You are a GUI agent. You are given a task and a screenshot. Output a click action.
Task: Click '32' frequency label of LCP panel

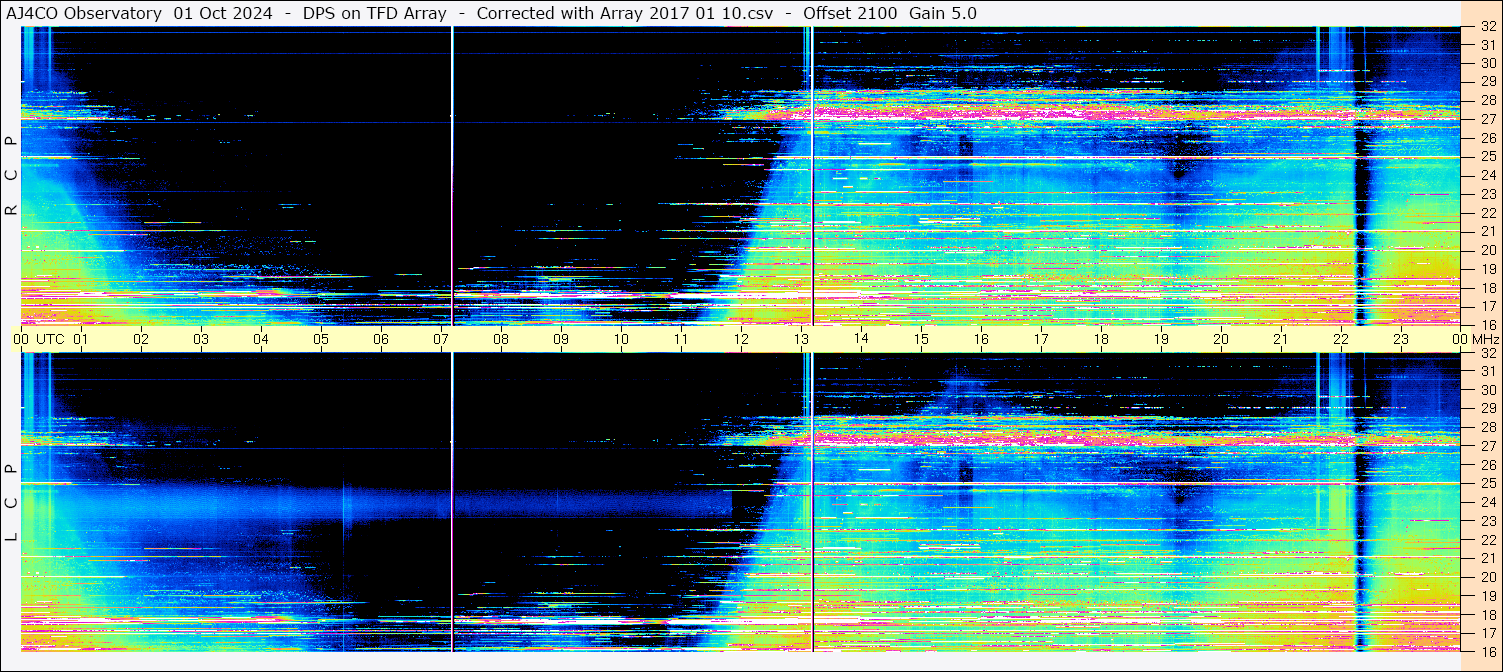[x=1487, y=353]
